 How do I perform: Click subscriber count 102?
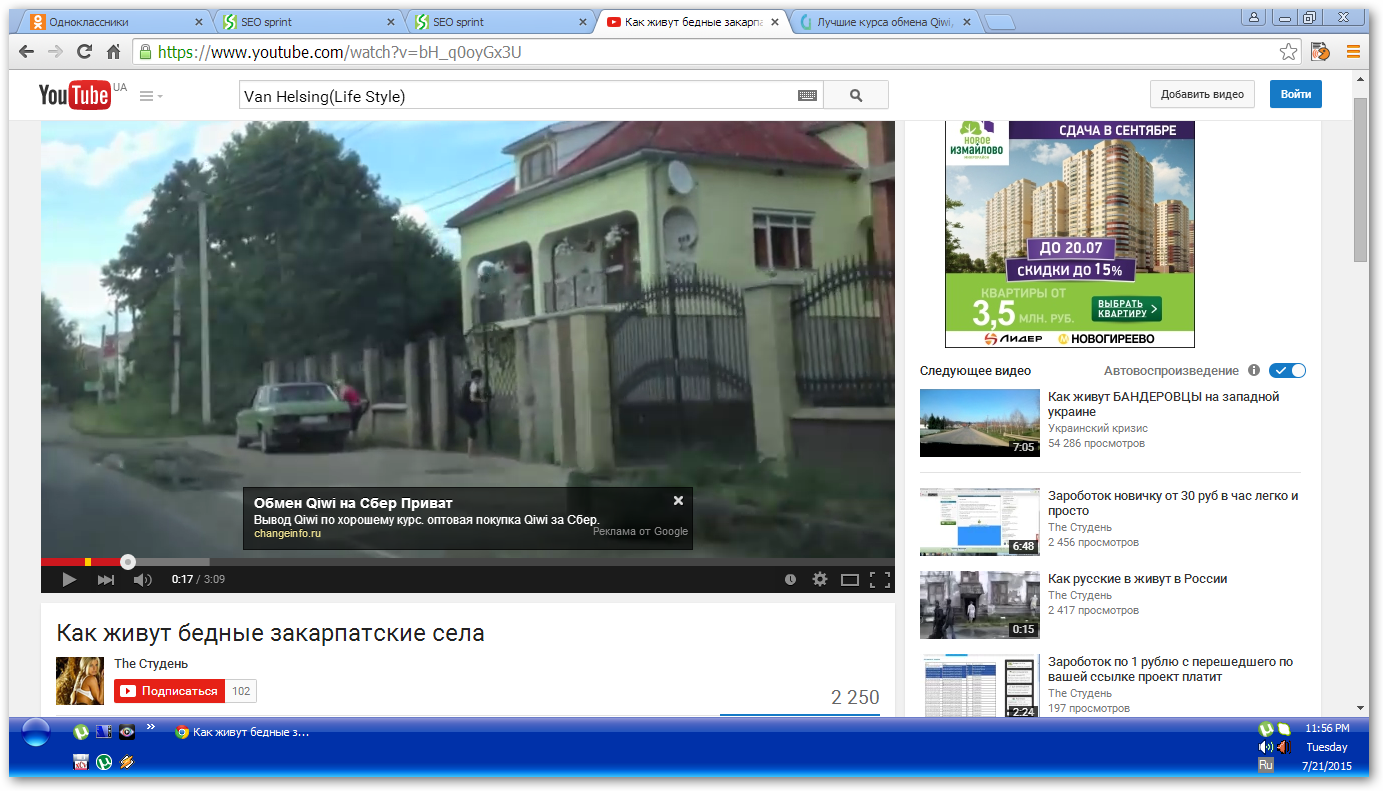[241, 691]
